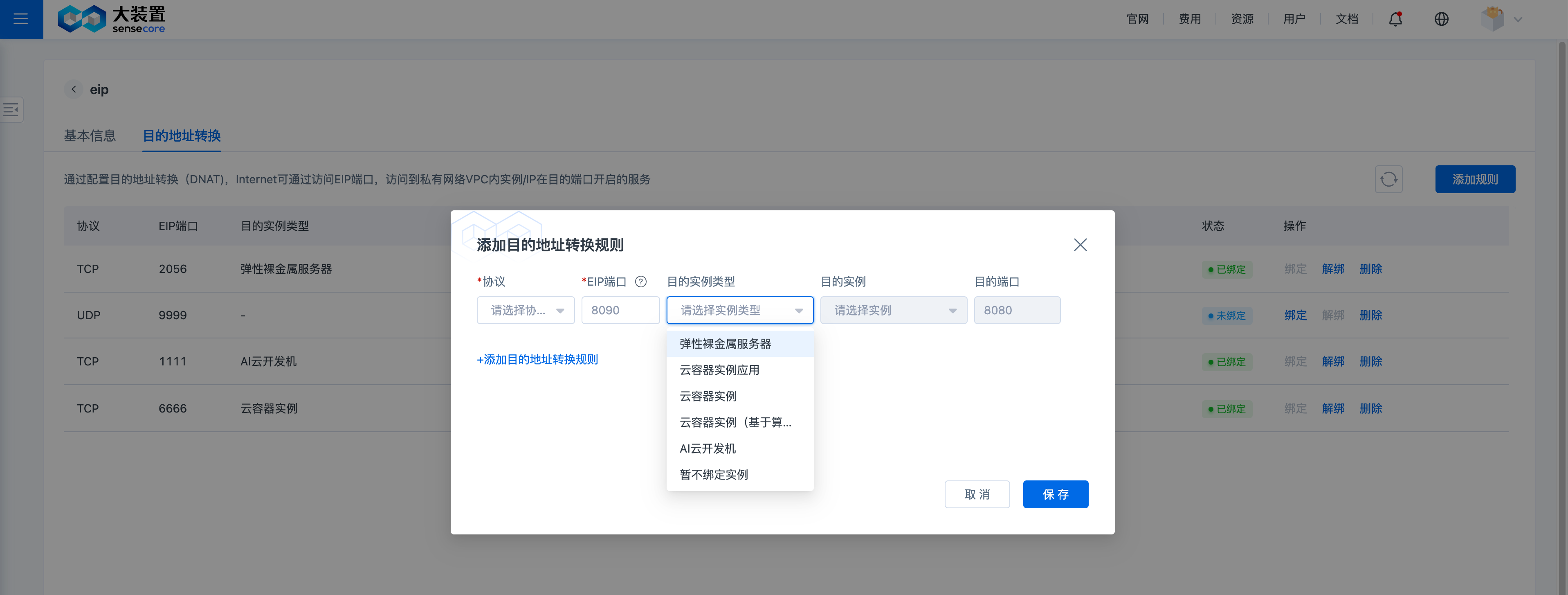Pick 暂不绑定实例 option

[713, 474]
